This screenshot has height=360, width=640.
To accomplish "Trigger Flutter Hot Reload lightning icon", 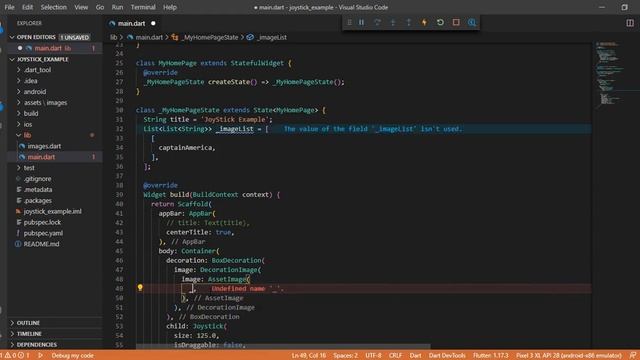I will 424,22.
